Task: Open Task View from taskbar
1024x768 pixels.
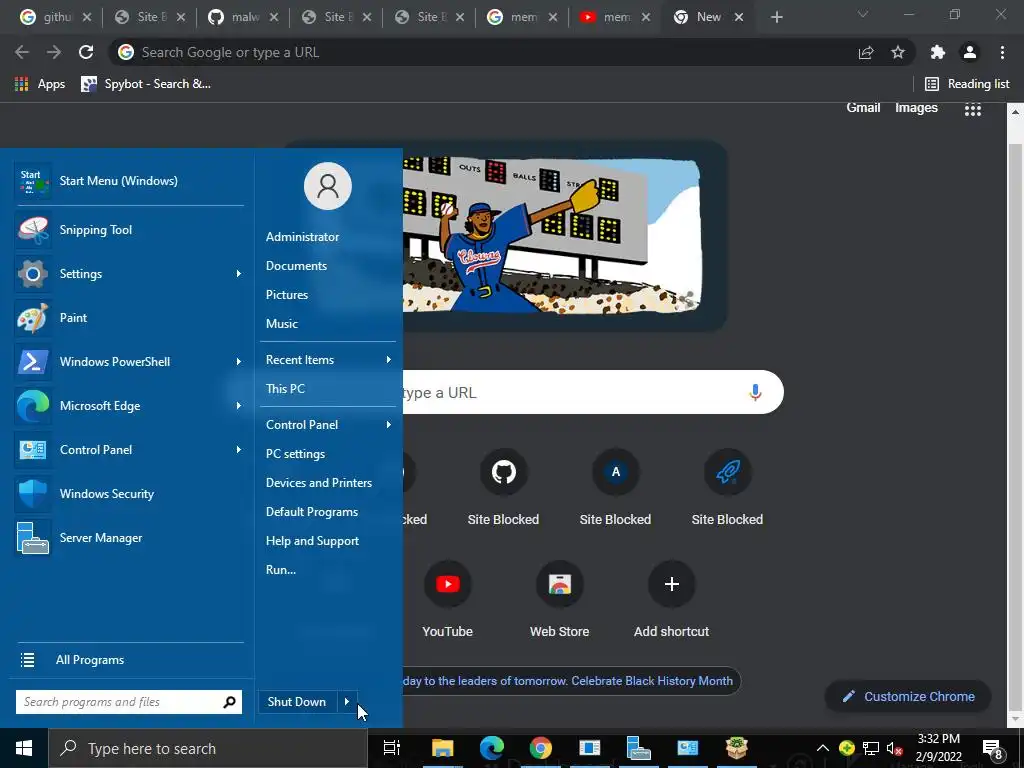Action: tap(392, 748)
